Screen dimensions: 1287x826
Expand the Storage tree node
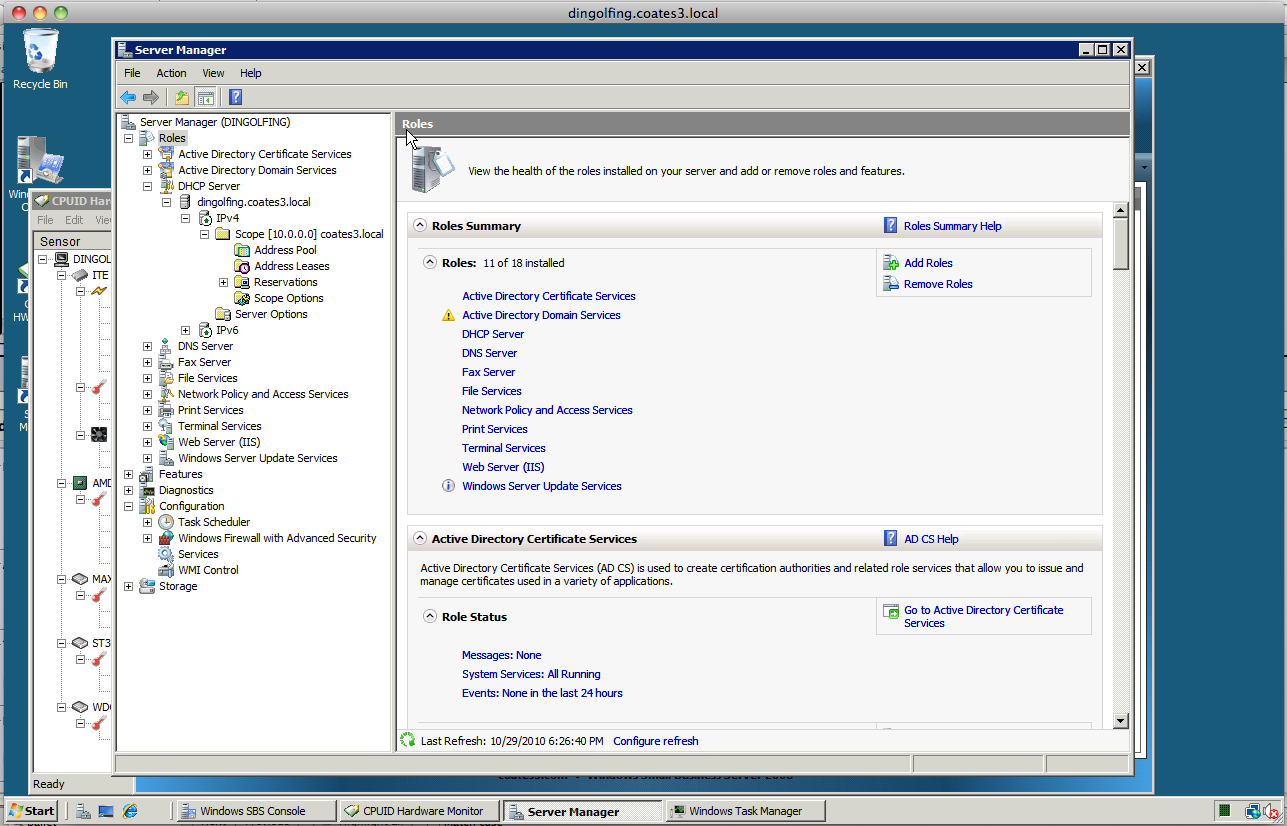click(128, 586)
